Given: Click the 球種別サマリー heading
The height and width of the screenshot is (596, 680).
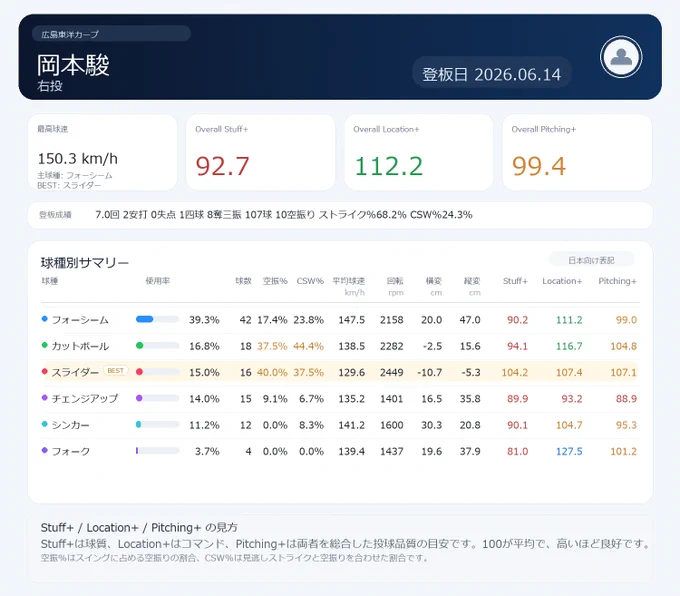Looking at the screenshot, I should pos(85,263).
